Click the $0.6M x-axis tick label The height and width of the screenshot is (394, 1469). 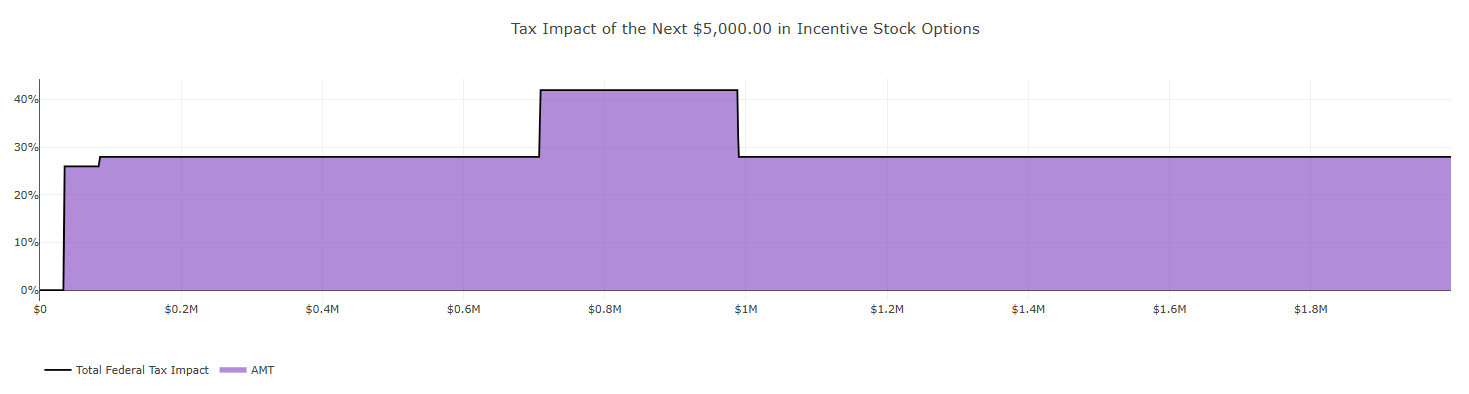[463, 309]
